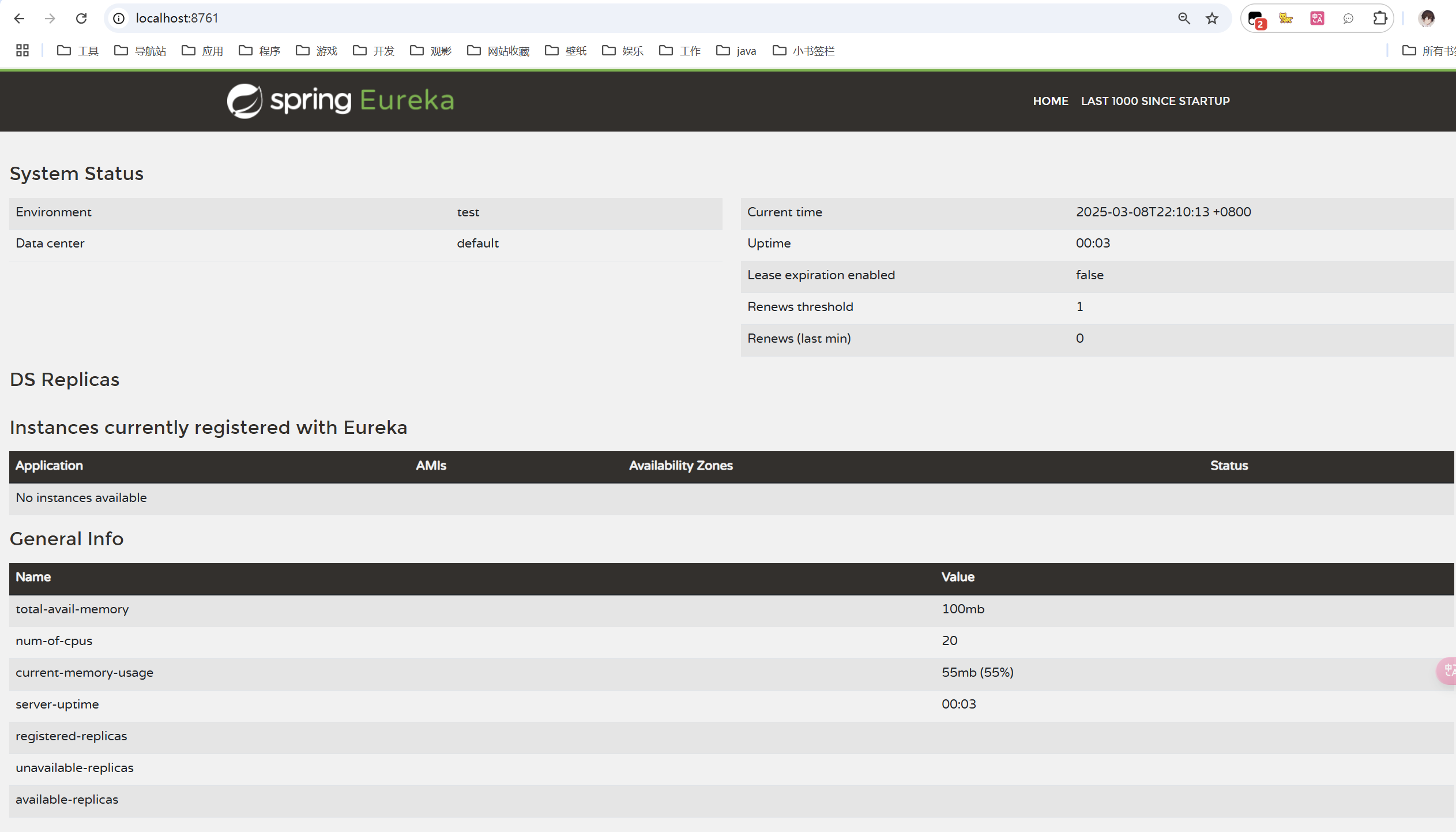Click the site information icon
The height and width of the screenshot is (832, 1456).
click(x=119, y=18)
